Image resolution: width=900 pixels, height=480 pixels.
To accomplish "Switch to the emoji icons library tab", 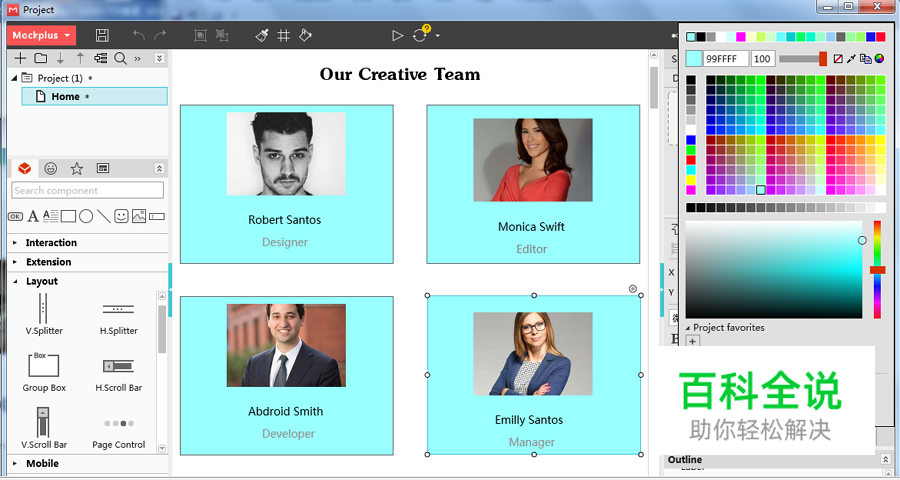I will pyautogui.click(x=51, y=168).
